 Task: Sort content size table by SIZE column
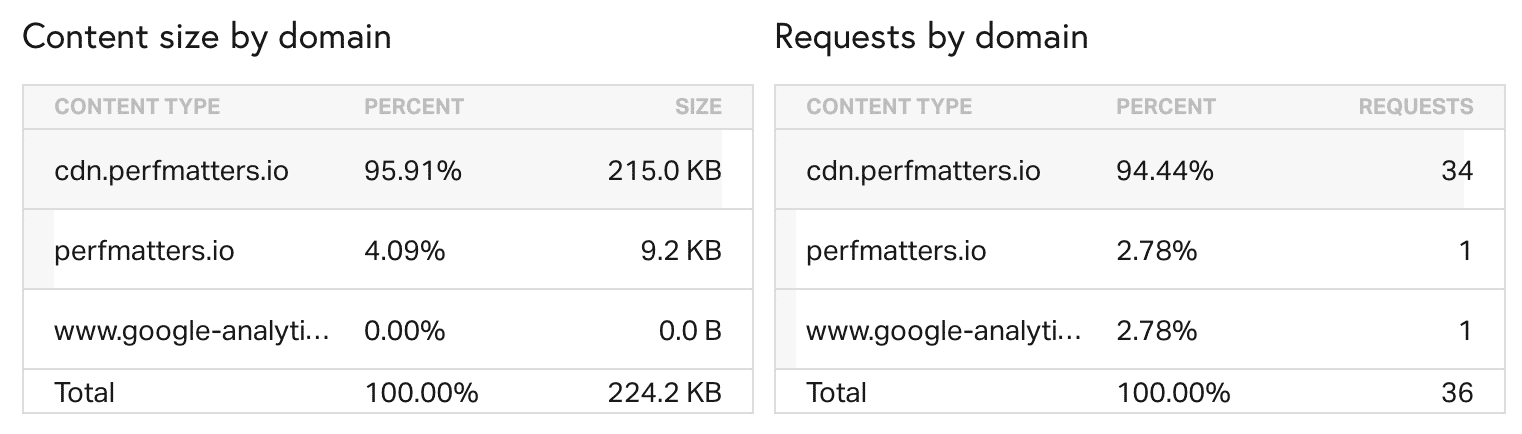tap(698, 107)
